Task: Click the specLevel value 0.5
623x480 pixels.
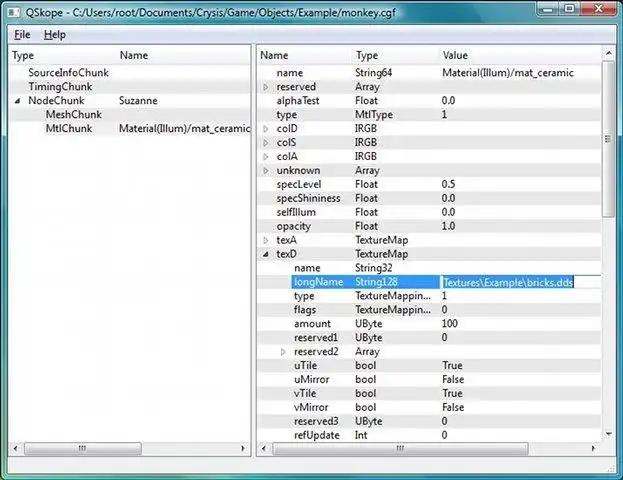Action: [x=448, y=184]
